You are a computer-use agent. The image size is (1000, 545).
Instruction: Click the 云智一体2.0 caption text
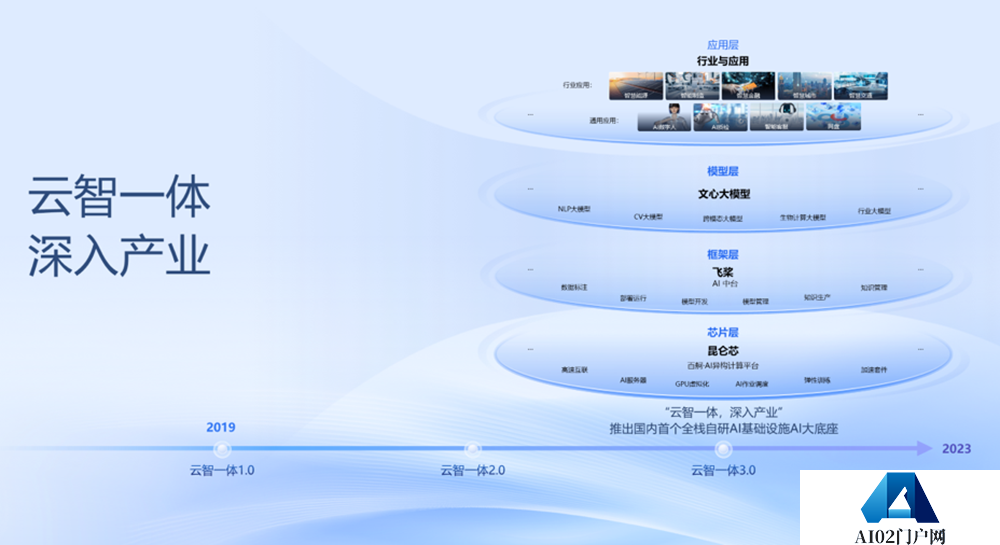tap(473, 470)
